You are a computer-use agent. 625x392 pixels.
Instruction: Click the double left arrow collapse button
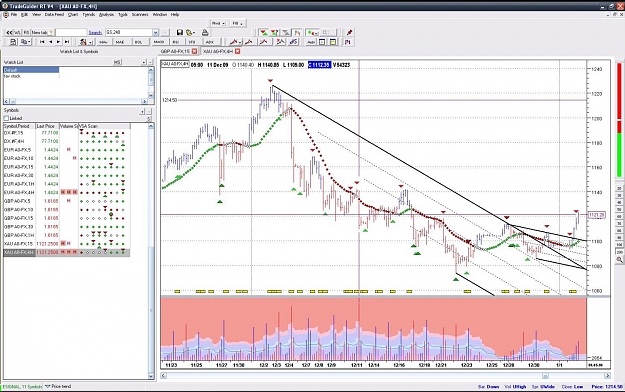9,32
